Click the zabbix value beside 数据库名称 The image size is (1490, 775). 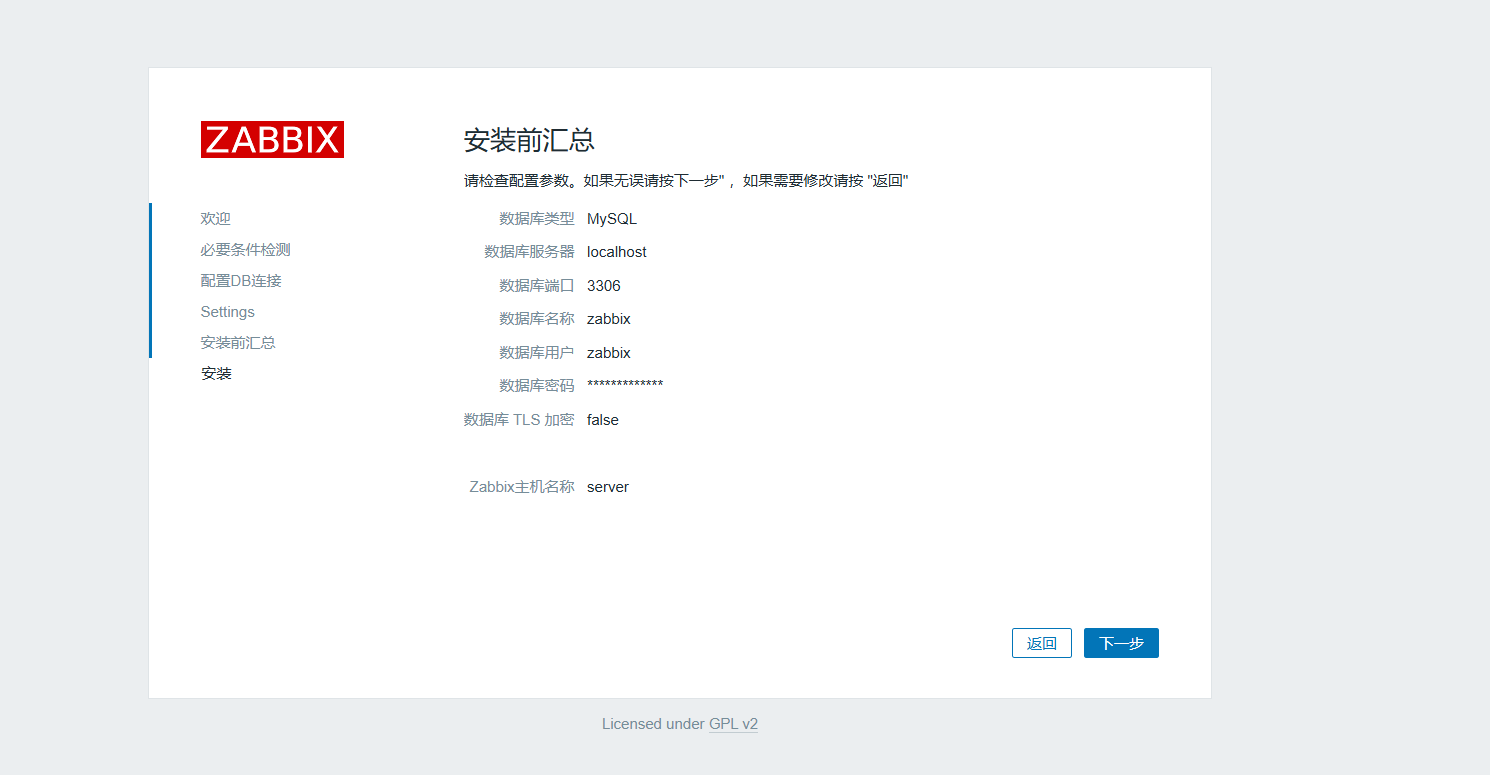[x=608, y=319]
